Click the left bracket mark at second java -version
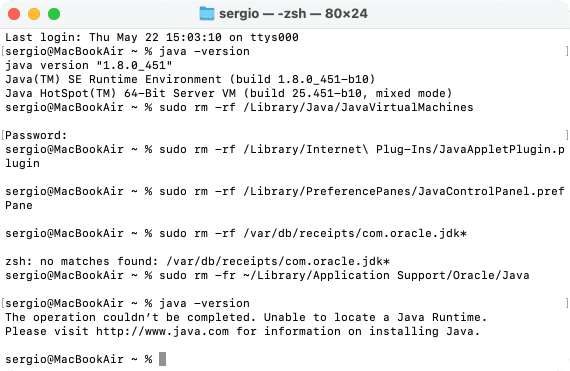 (3, 303)
